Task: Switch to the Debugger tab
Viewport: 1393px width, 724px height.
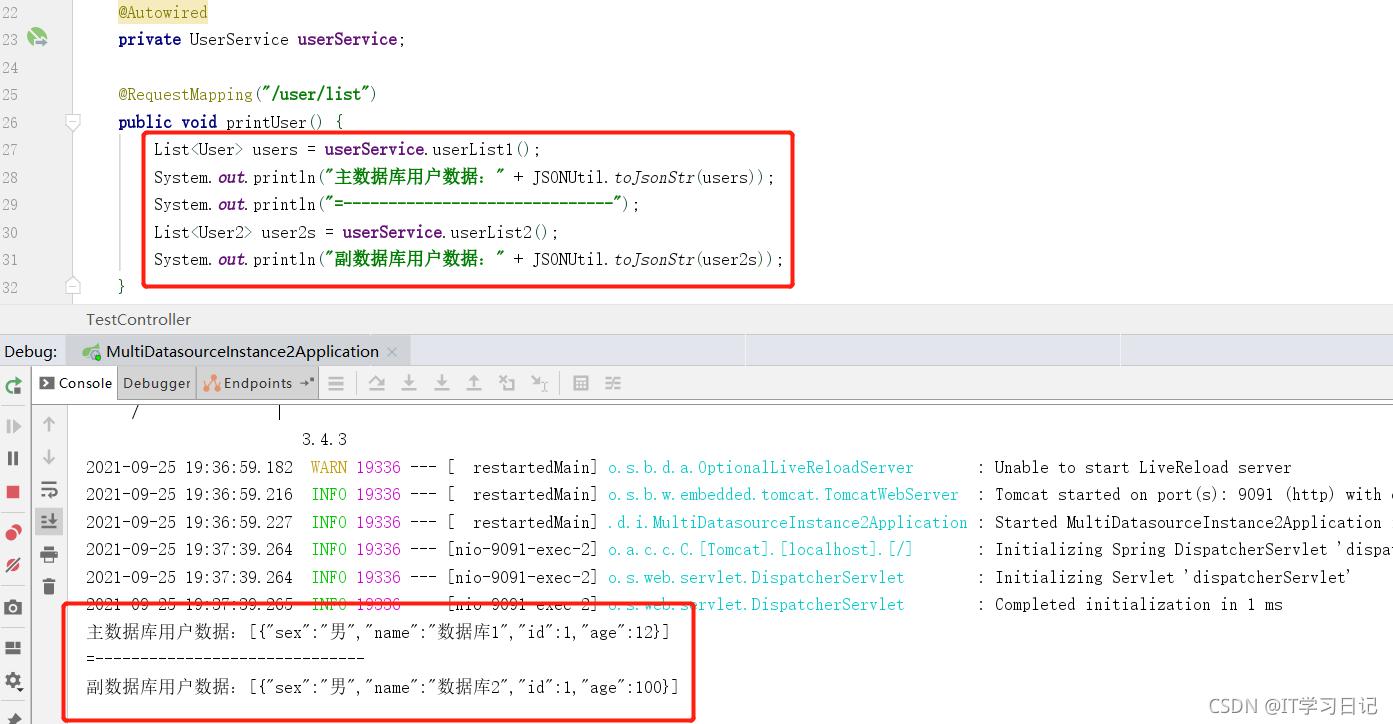Action: (157, 383)
